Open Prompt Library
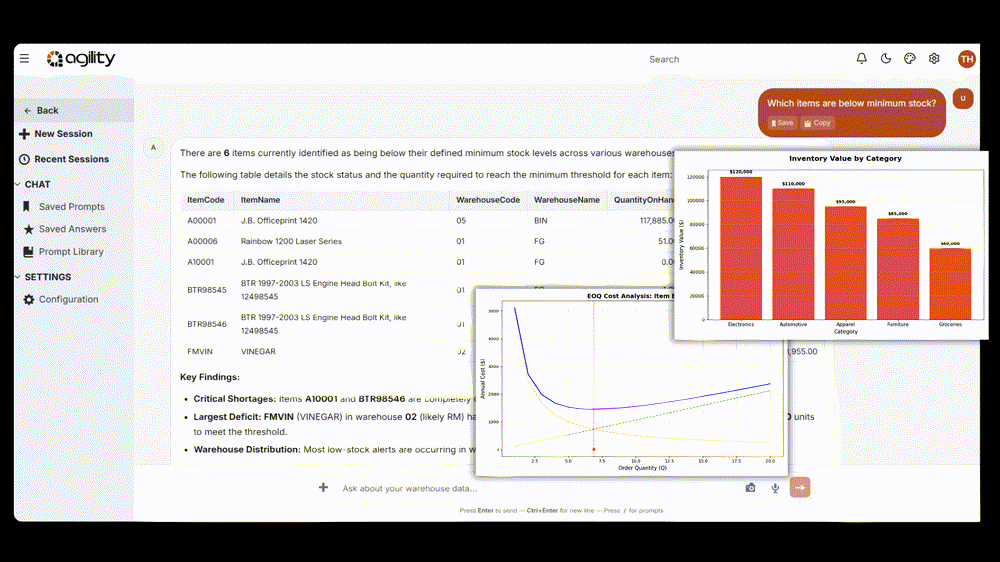This screenshot has height=562, width=1000. click(63, 252)
